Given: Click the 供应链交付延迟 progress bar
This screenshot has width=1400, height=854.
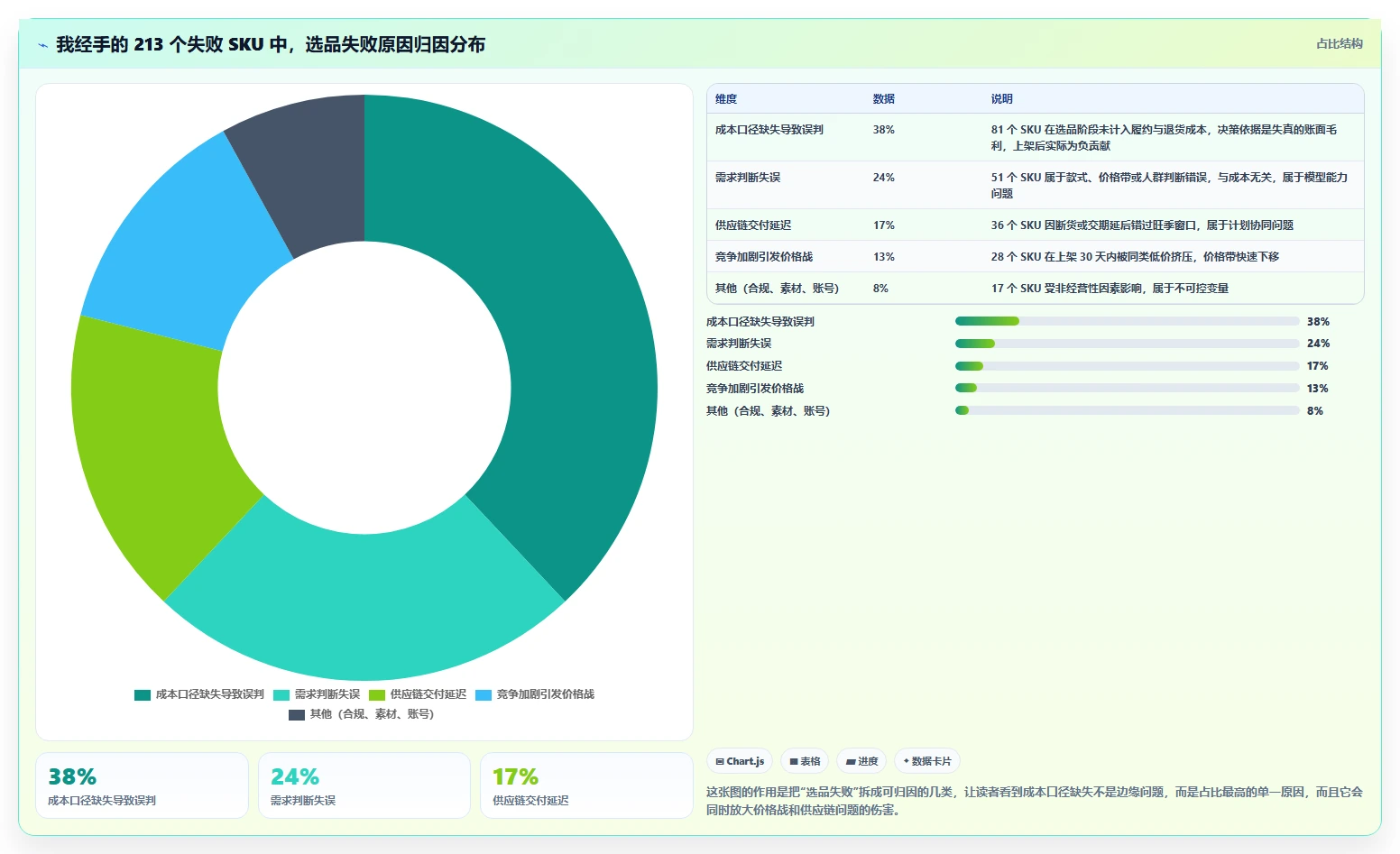Looking at the screenshot, I should pyautogui.click(x=1127, y=366).
